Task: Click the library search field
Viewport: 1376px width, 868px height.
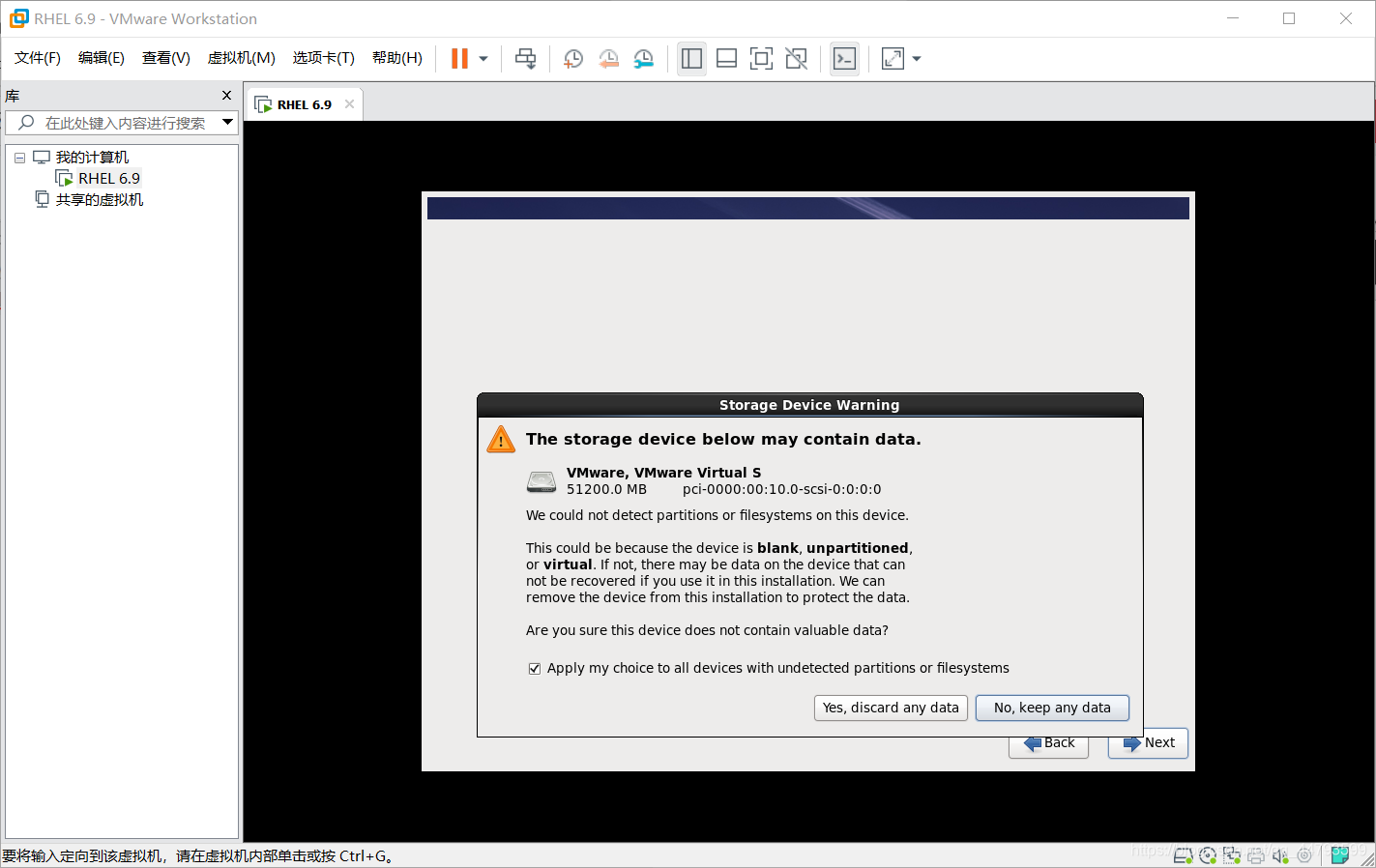Action: click(121, 123)
